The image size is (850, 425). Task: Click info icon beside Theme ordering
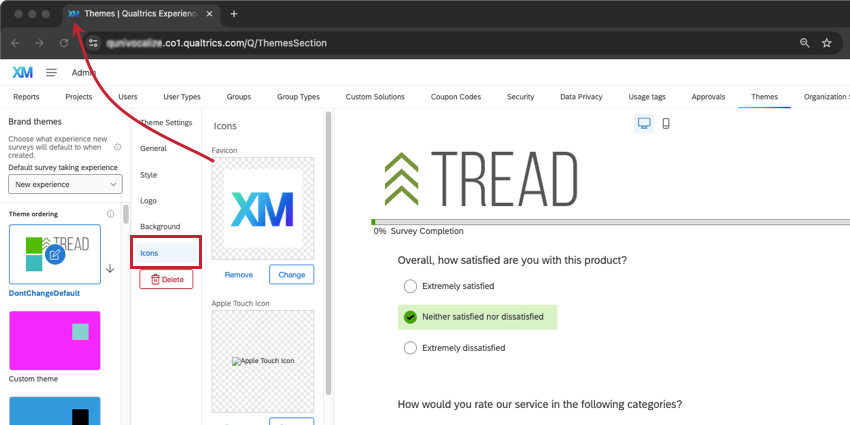111,214
